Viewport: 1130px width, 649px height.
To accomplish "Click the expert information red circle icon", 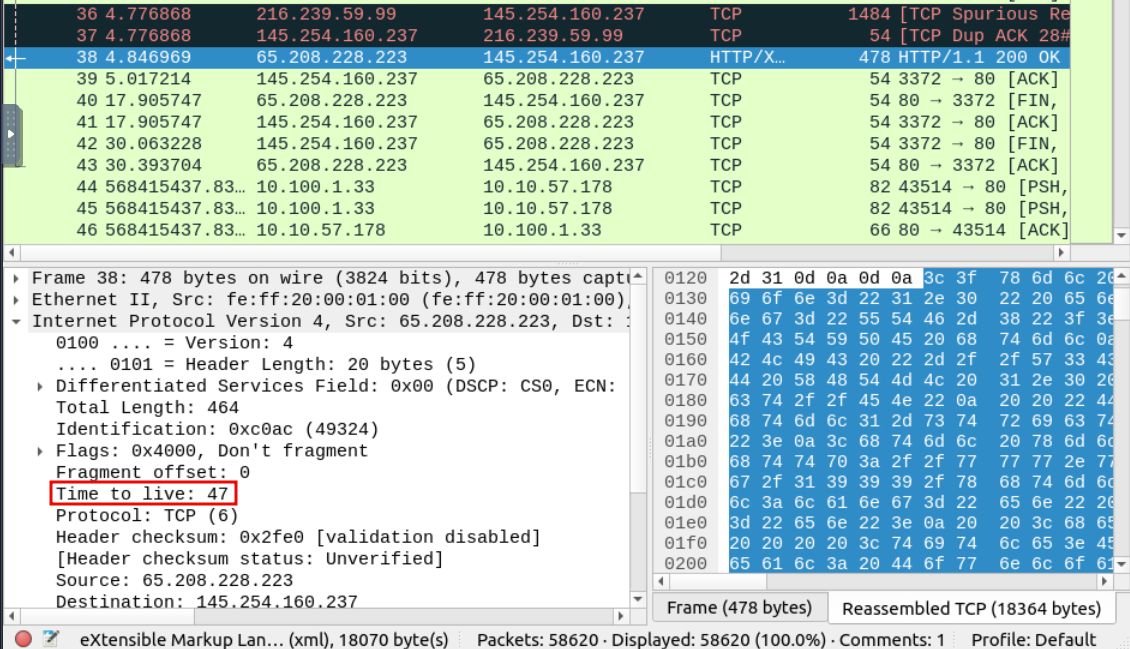I will click(x=23, y=639).
